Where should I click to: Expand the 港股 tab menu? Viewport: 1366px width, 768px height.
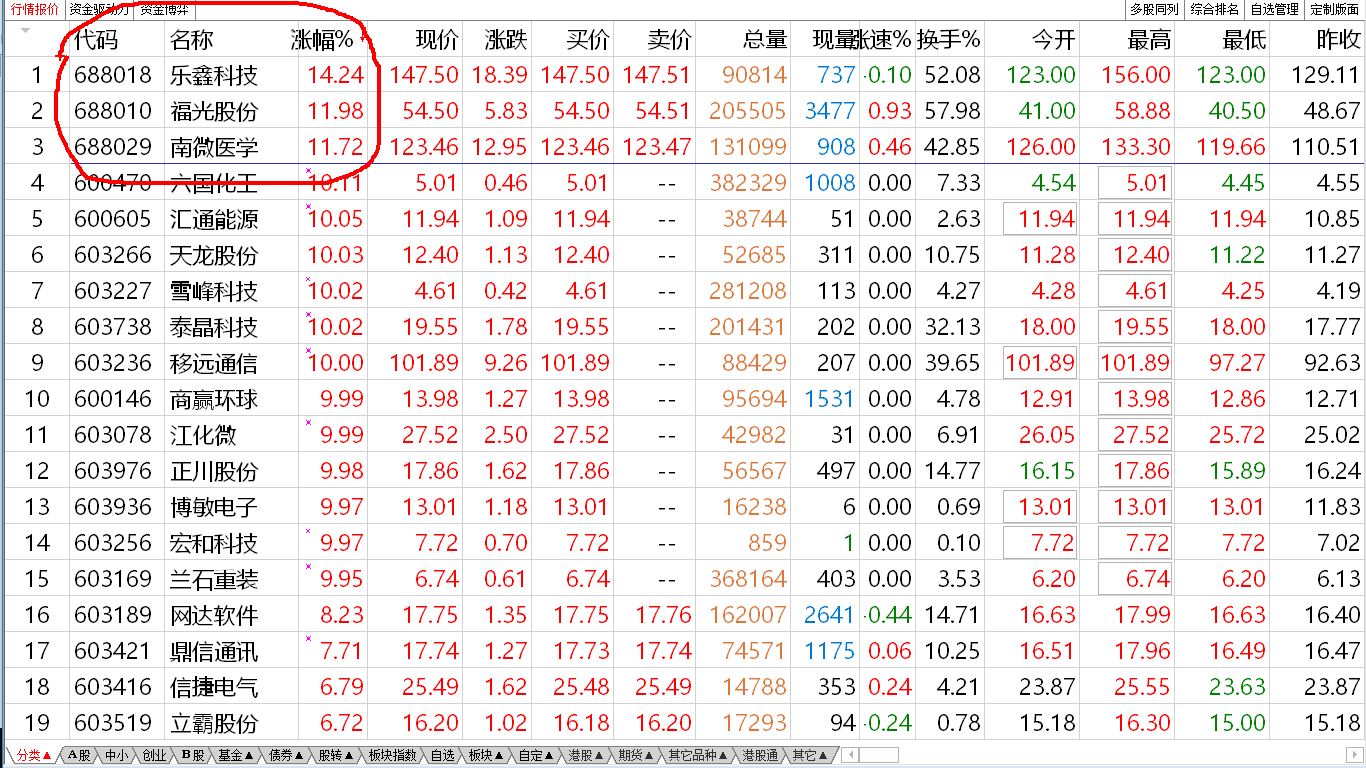point(586,755)
